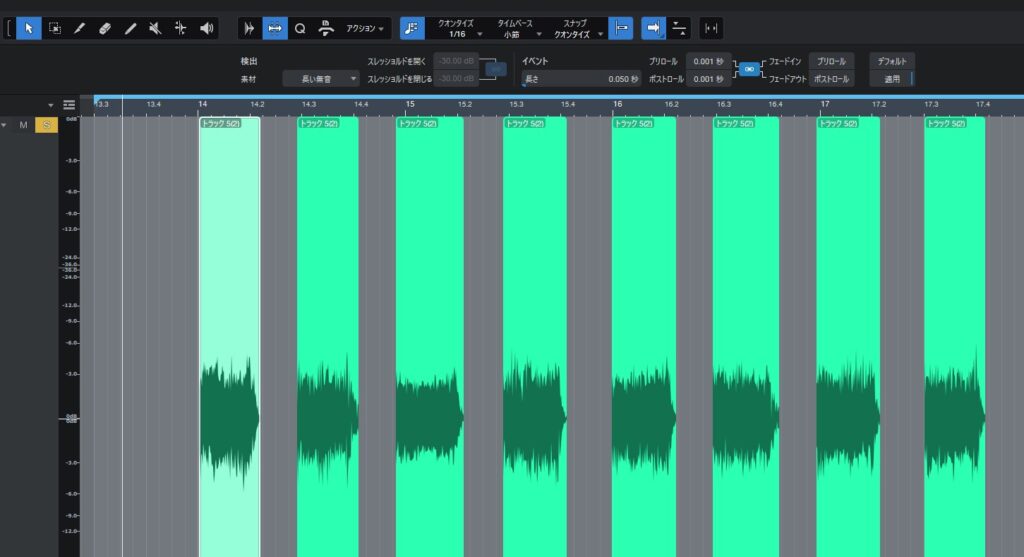Choose the Listen speaker tool

[x=206, y=28]
